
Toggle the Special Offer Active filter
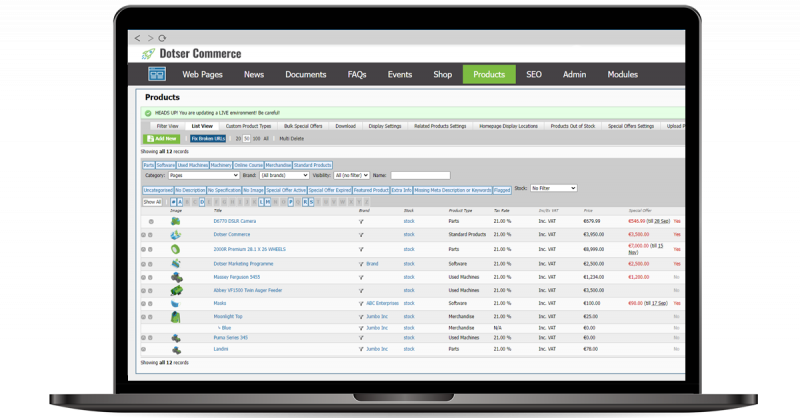286,190
